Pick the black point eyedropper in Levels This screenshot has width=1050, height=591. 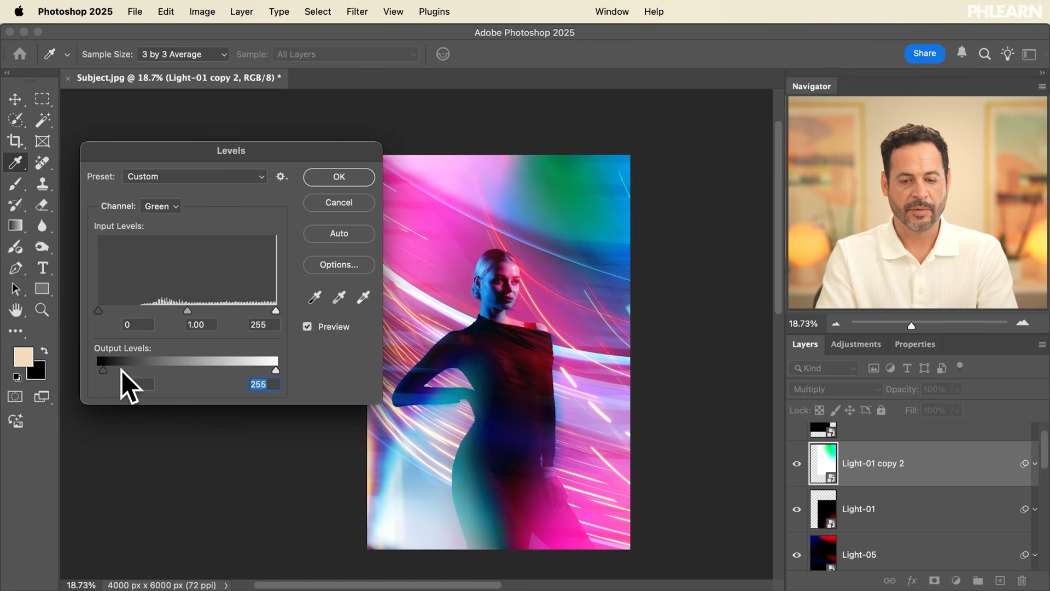(x=314, y=297)
